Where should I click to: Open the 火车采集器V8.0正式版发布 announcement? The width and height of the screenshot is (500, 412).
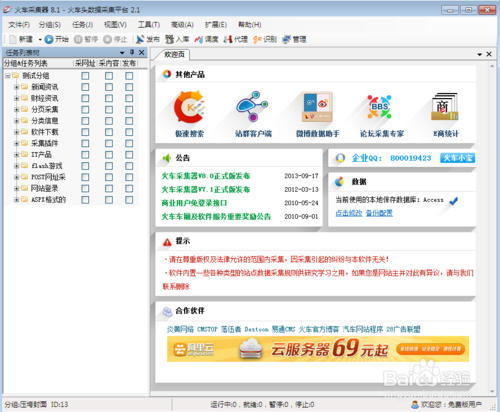(x=206, y=176)
